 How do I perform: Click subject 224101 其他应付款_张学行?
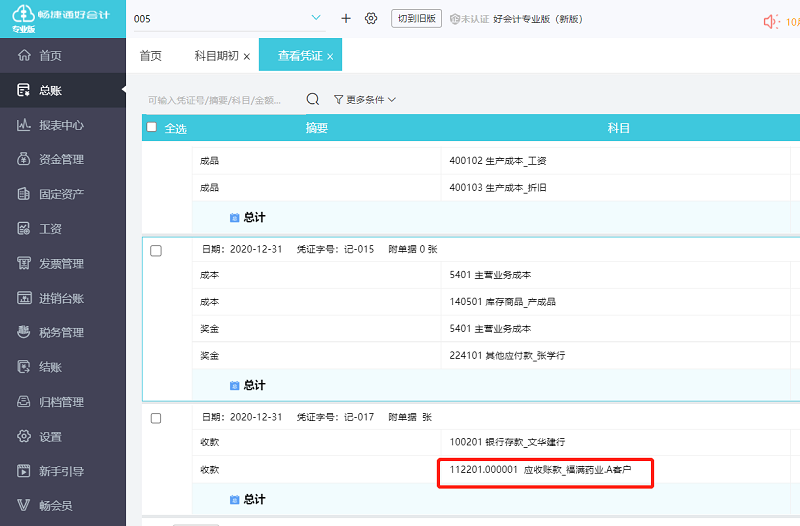click(x=507, y=355)
